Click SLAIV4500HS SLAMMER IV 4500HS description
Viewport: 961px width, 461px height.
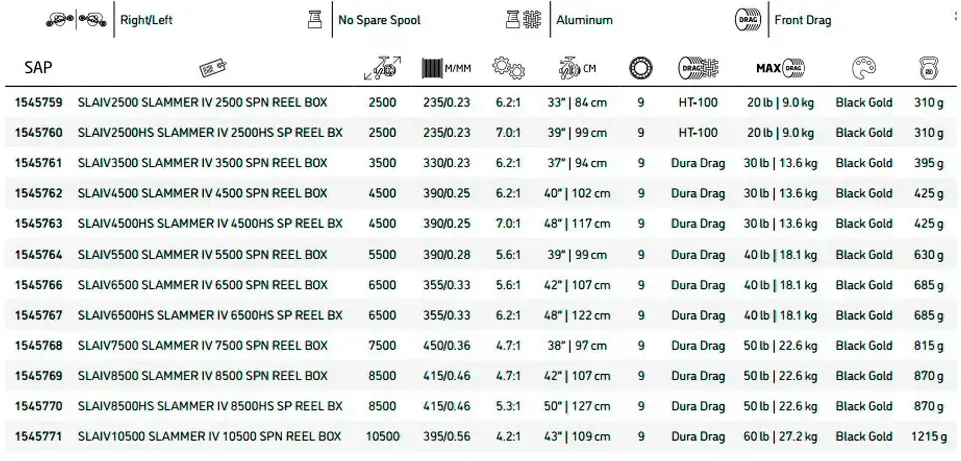tap(210, 224)
